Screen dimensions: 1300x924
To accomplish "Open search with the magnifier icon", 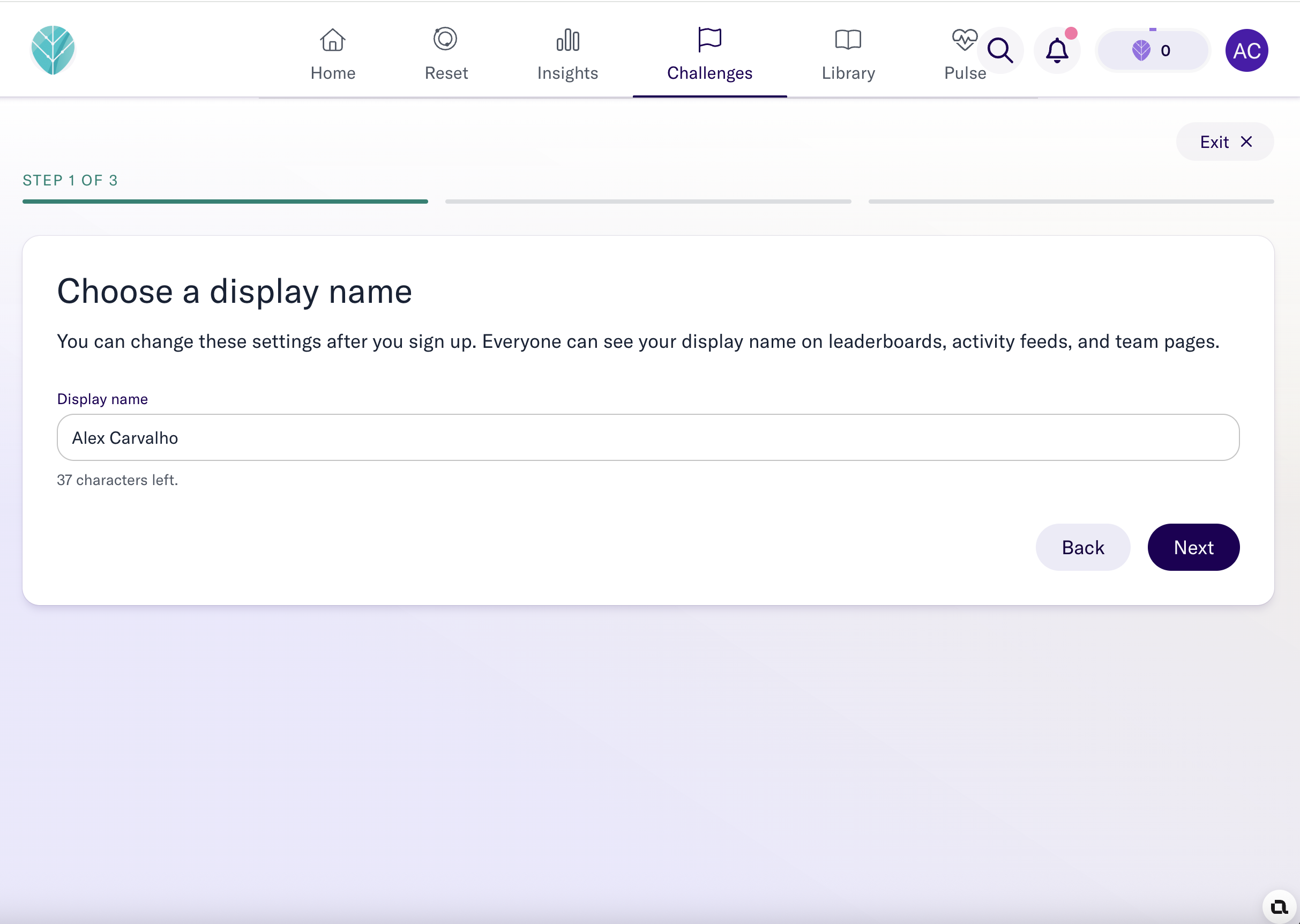I will 1000,50.
